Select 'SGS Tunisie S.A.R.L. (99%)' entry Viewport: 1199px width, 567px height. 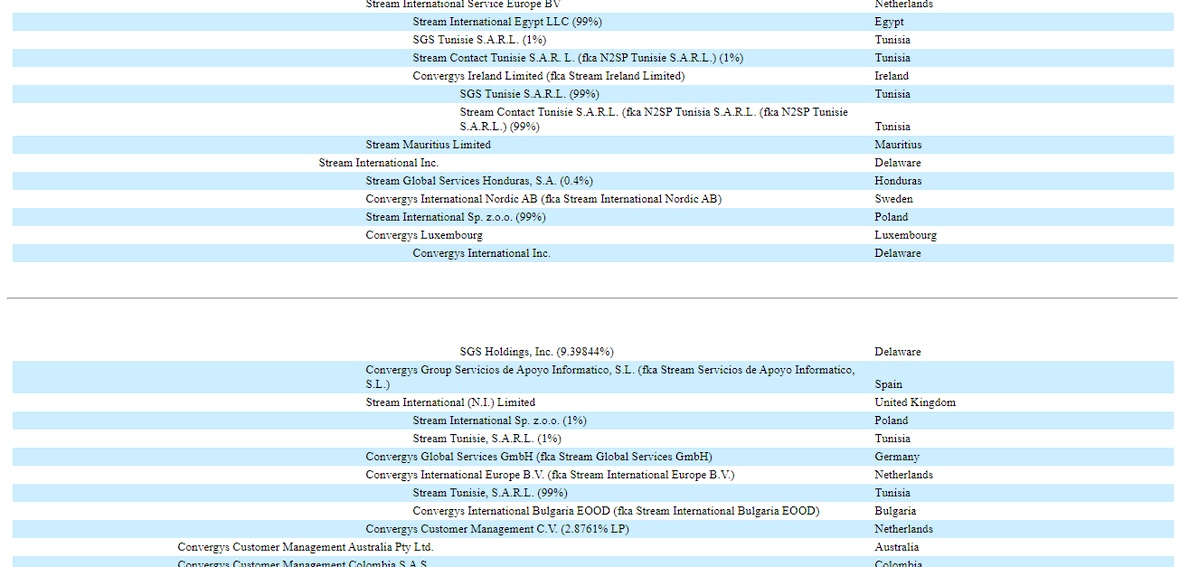click(x=529, y=94)
